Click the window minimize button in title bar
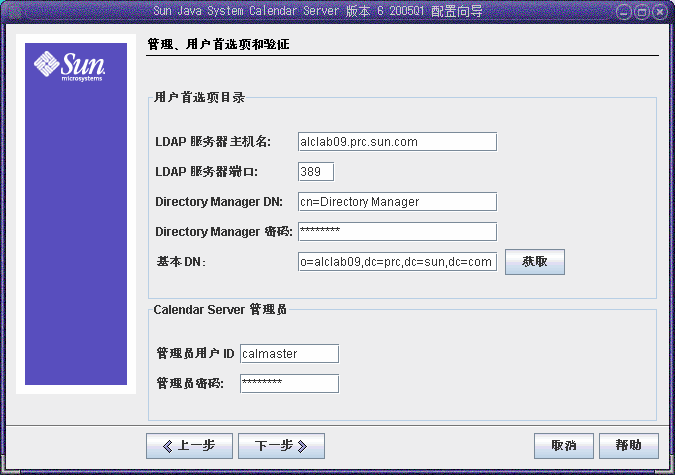The height and width of the screenshot is (475, 675). (623, 12)
